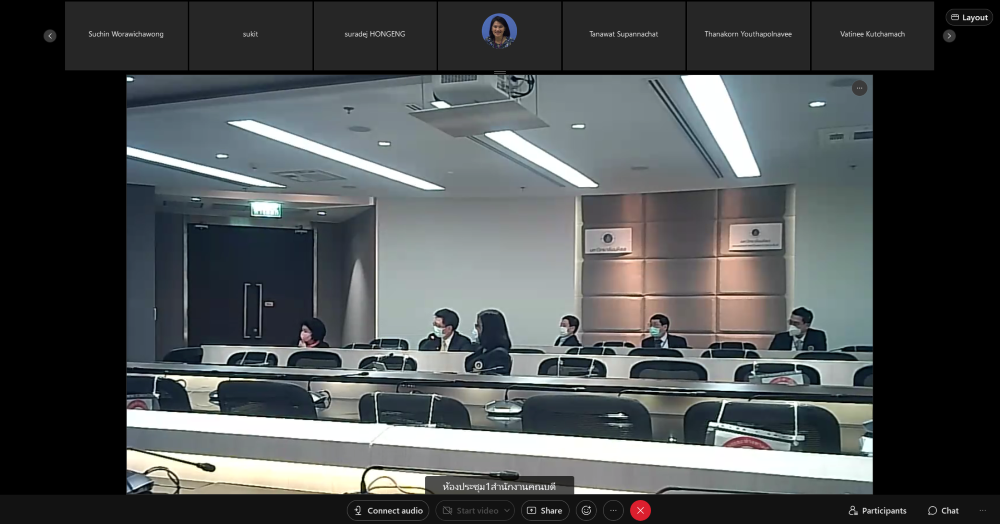Viewport: 1000px width, 524px height.
Task: Open the Participants panel
Action: (877, 510)
